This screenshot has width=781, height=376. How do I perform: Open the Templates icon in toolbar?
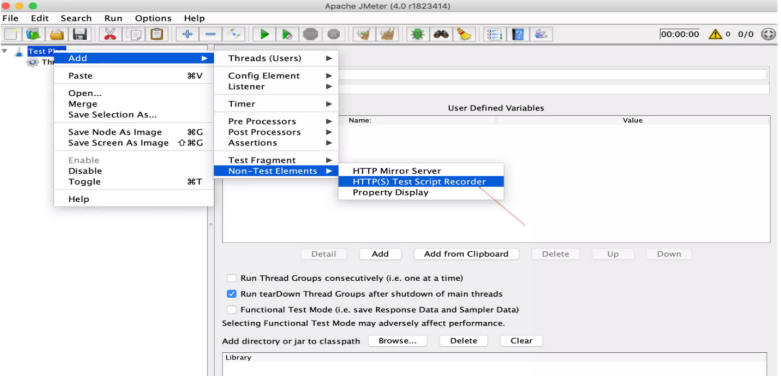[33, 34]
